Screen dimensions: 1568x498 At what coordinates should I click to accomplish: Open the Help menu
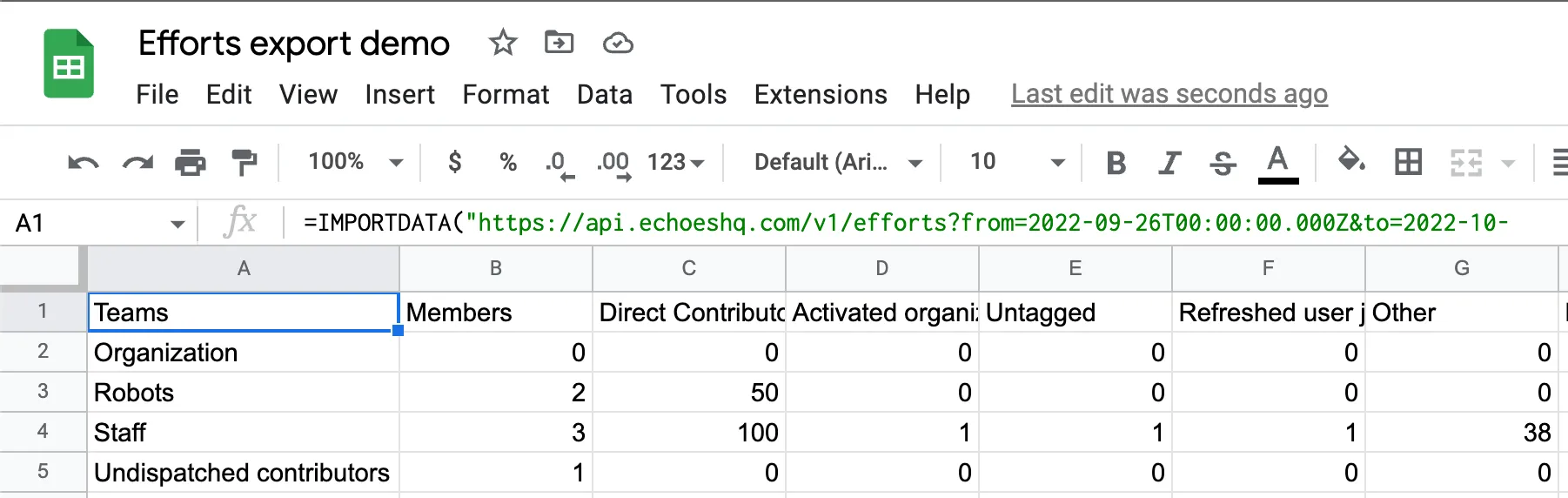[x=942, y=94]
